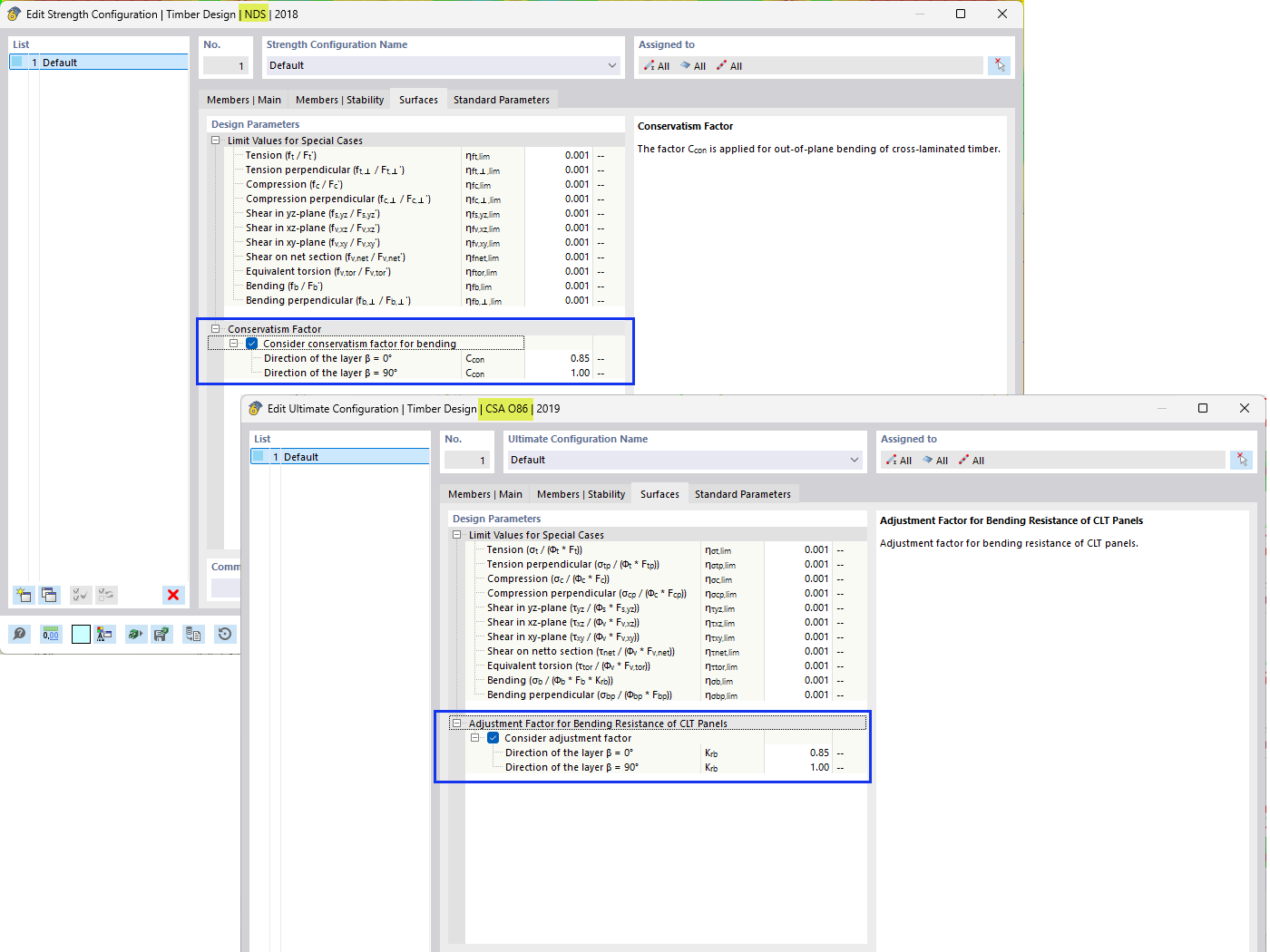The width and height of the screenshot is (1270, 952).
Task: Click the pick-assign cursor icon in CSA O86 window
Action: (1241, 460)
